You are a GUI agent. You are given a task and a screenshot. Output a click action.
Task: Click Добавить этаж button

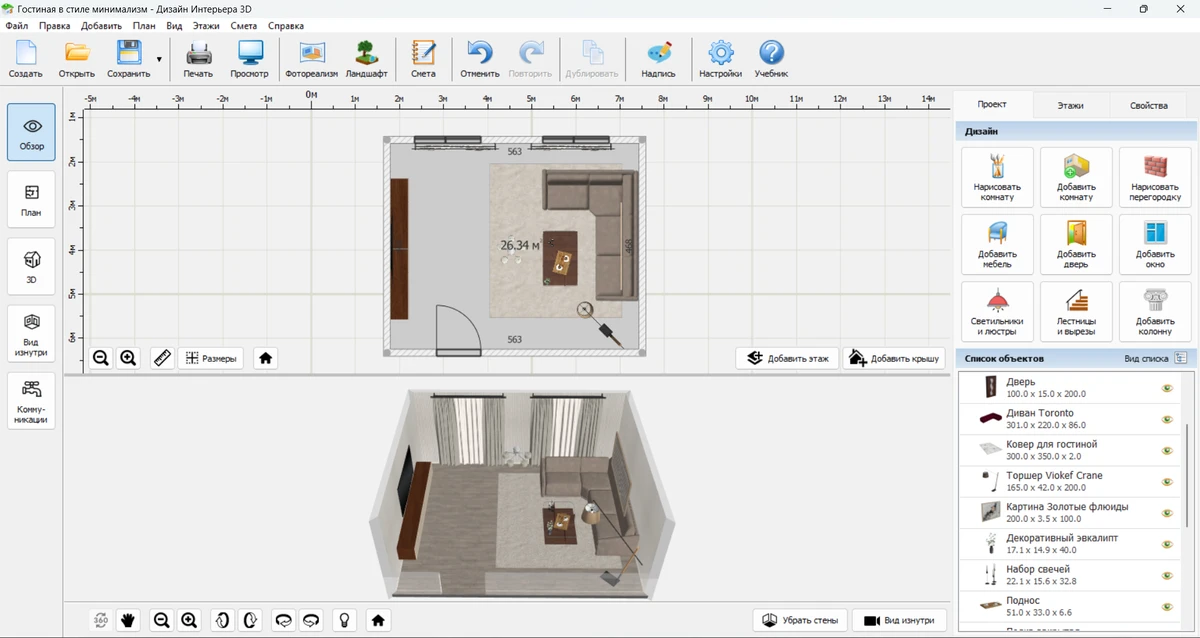(789, 358)
